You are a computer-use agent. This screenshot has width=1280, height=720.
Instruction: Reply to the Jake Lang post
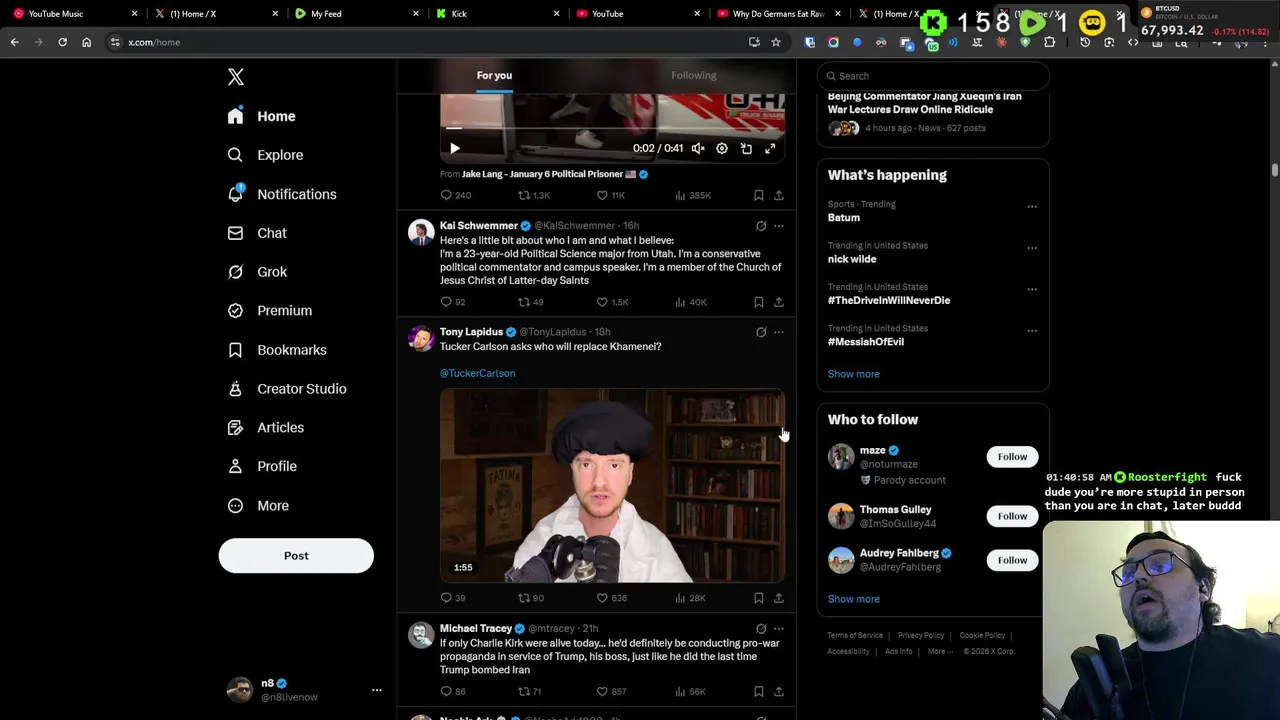456,195
